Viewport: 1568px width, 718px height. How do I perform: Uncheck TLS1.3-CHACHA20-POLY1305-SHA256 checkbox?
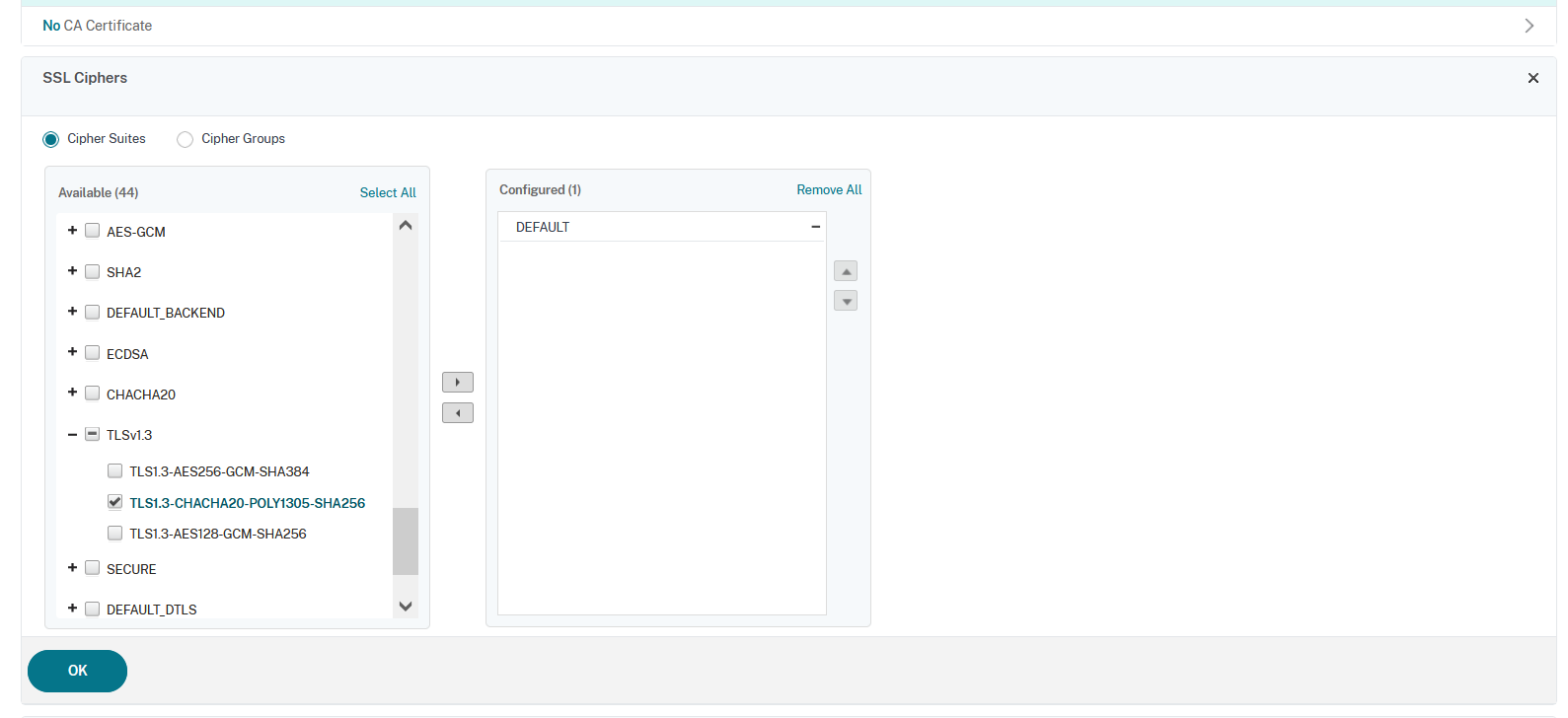click(115, 502)
